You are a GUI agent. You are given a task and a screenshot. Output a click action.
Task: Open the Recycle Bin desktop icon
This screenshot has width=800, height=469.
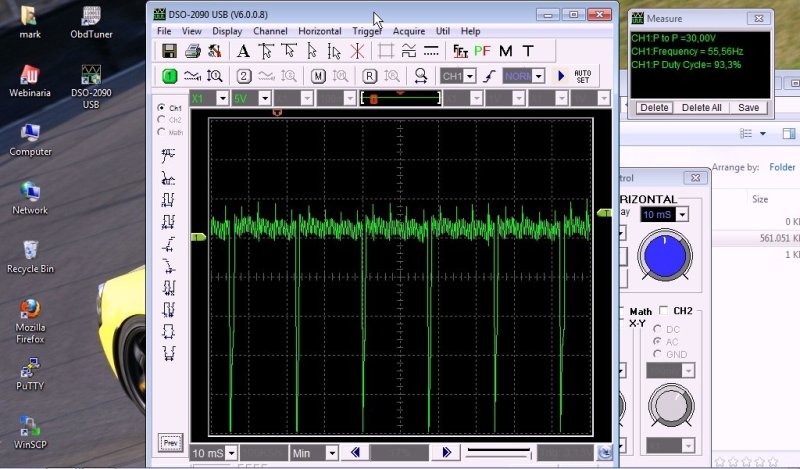click(30, 257)
